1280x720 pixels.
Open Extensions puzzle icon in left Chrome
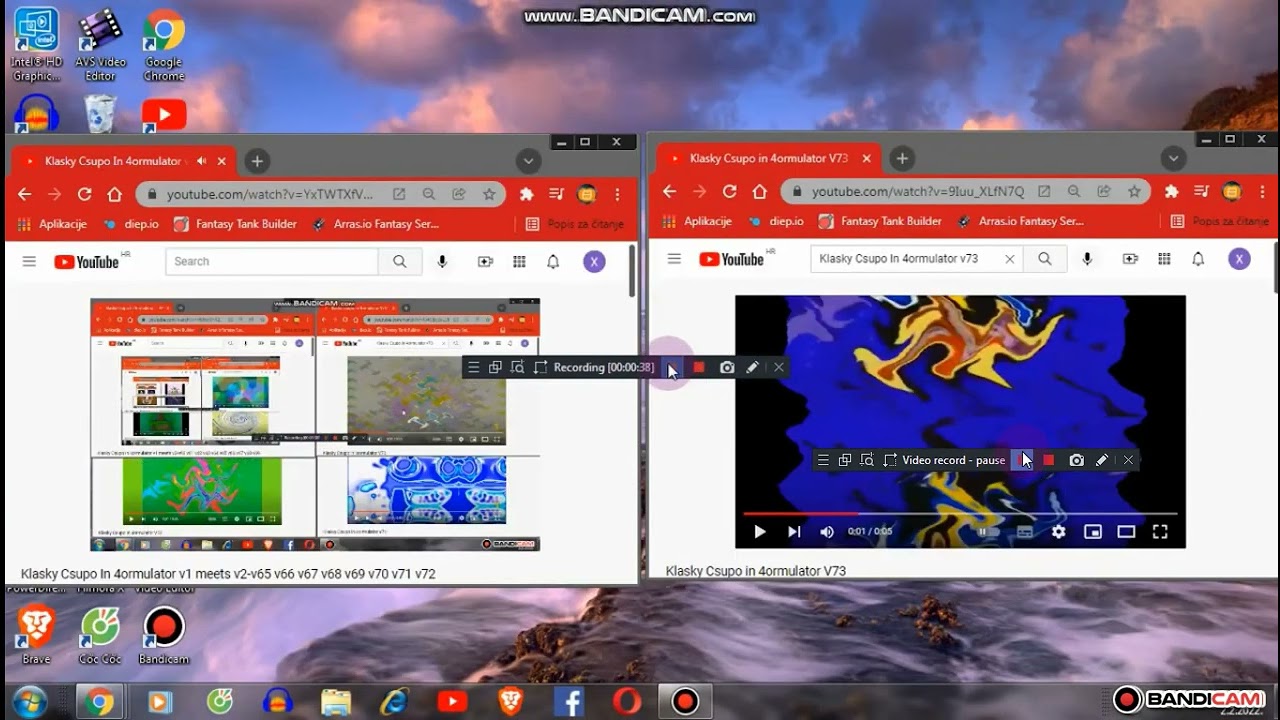click(527, 194)
